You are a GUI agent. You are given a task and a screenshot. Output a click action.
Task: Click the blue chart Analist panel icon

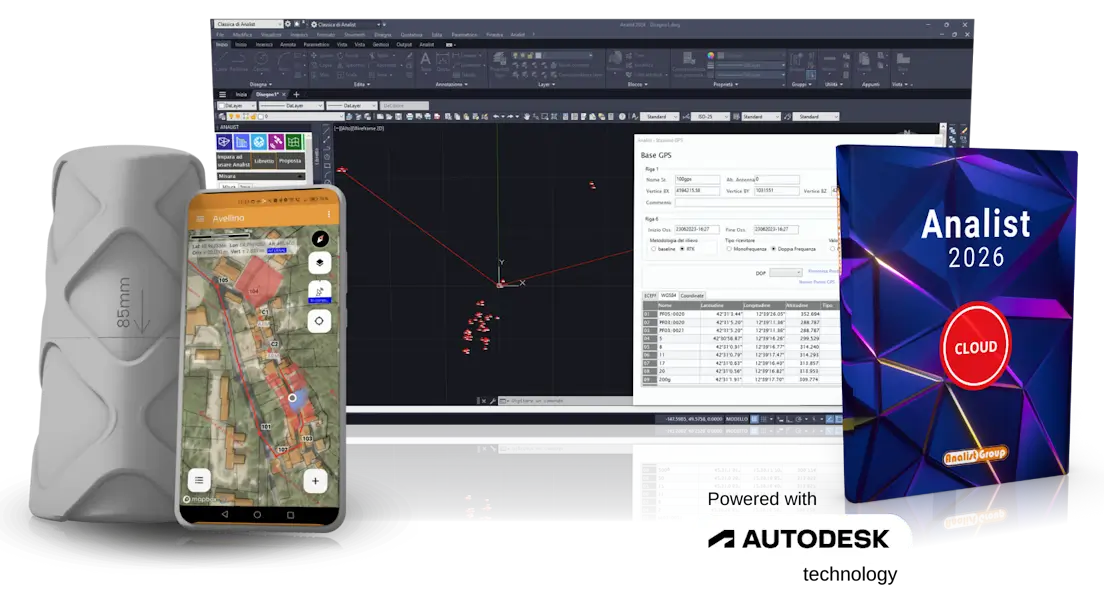click(242, 142)
